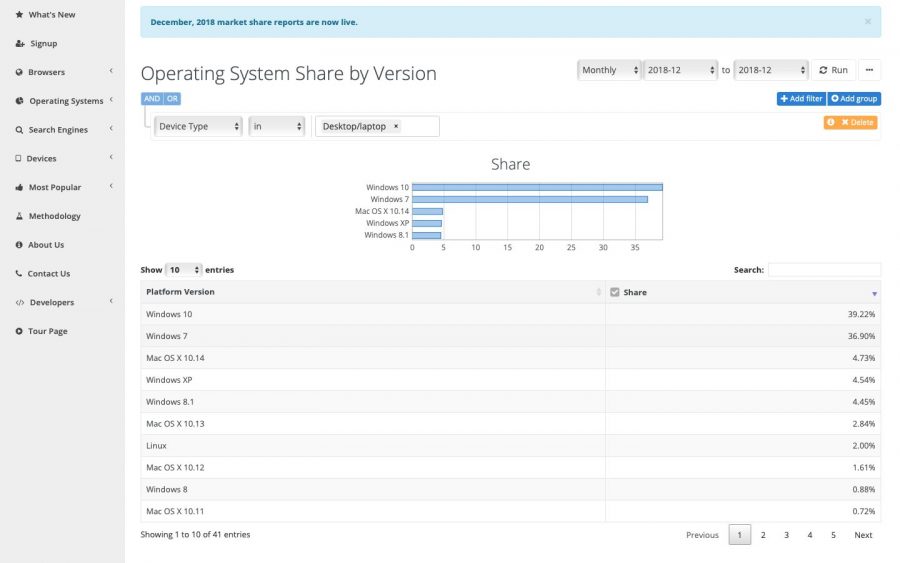Open the Signup sidebar link
The width and height of the screenshot is (900, 563).
click(x=44, y=43)
